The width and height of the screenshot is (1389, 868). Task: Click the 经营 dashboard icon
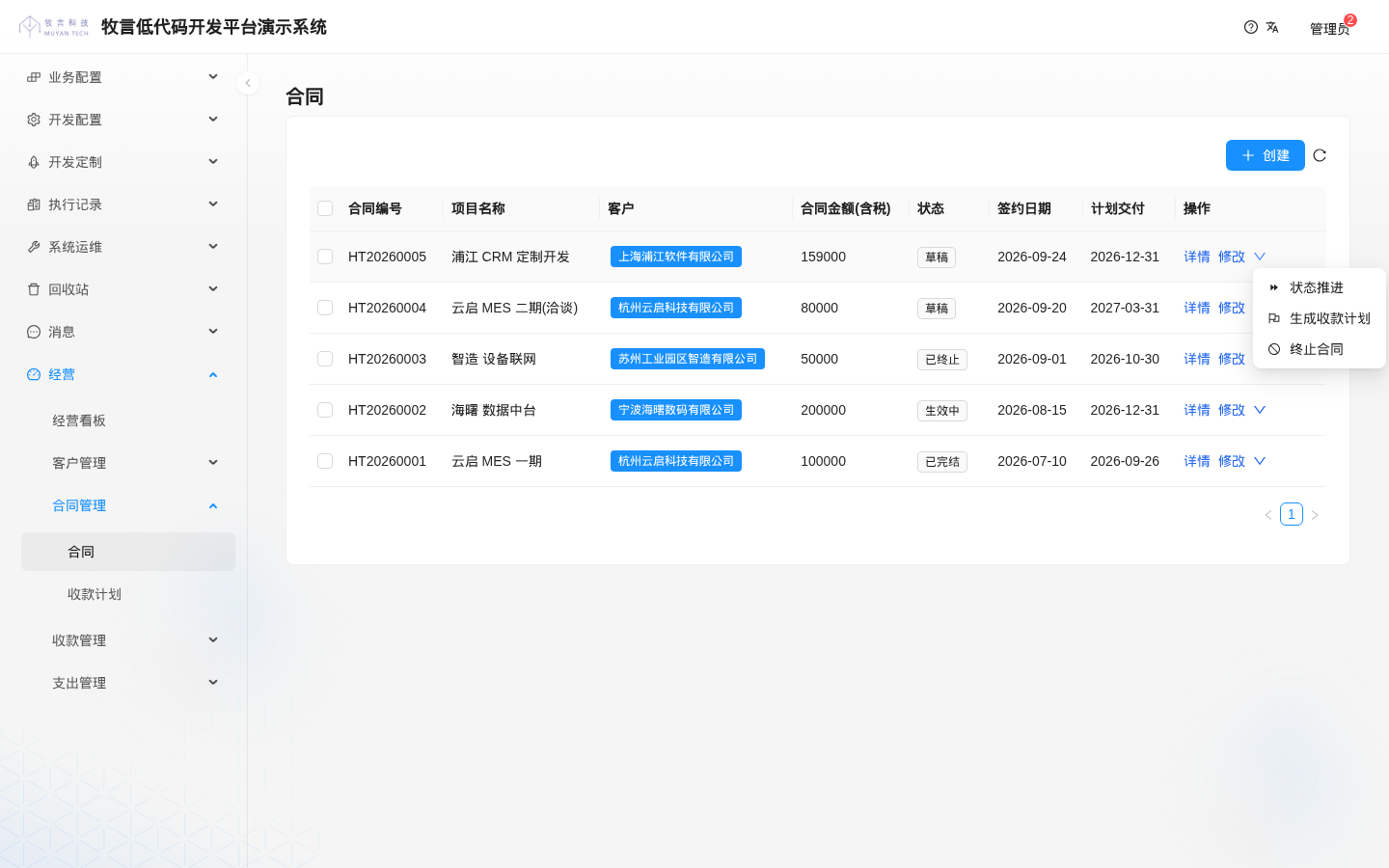pos(34,374)
